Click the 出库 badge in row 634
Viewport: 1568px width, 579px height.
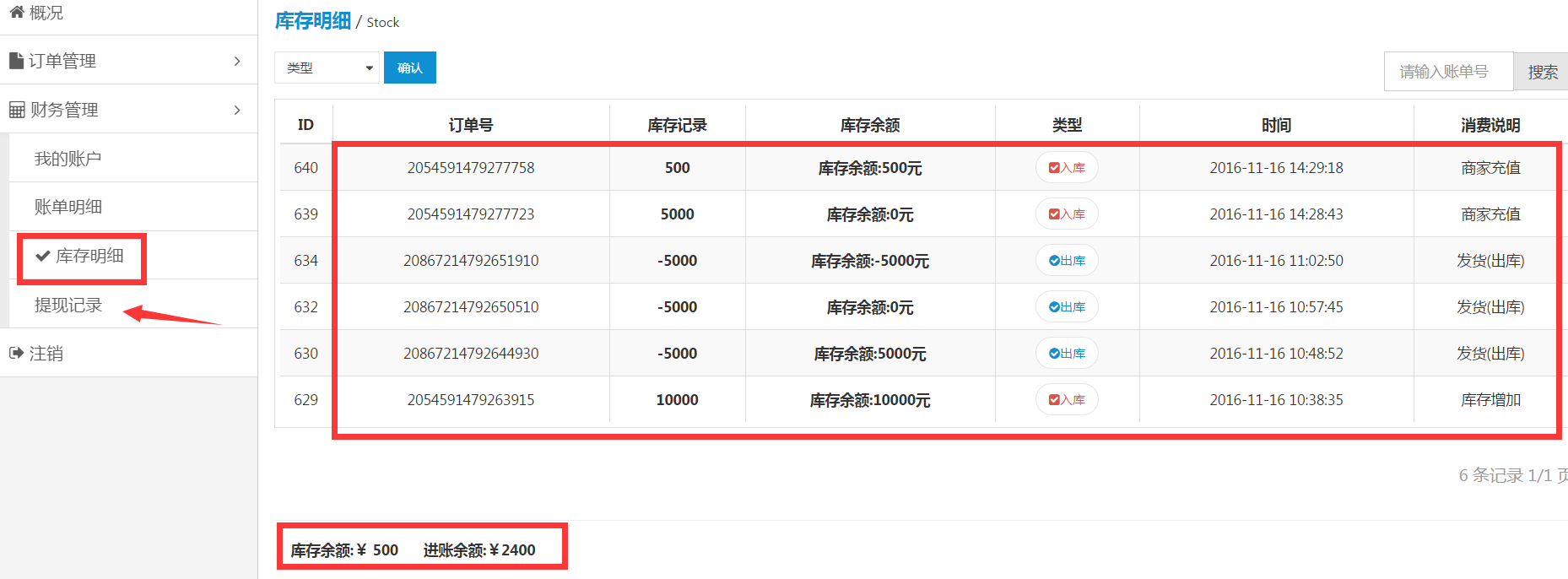(x=1067, y=261)
